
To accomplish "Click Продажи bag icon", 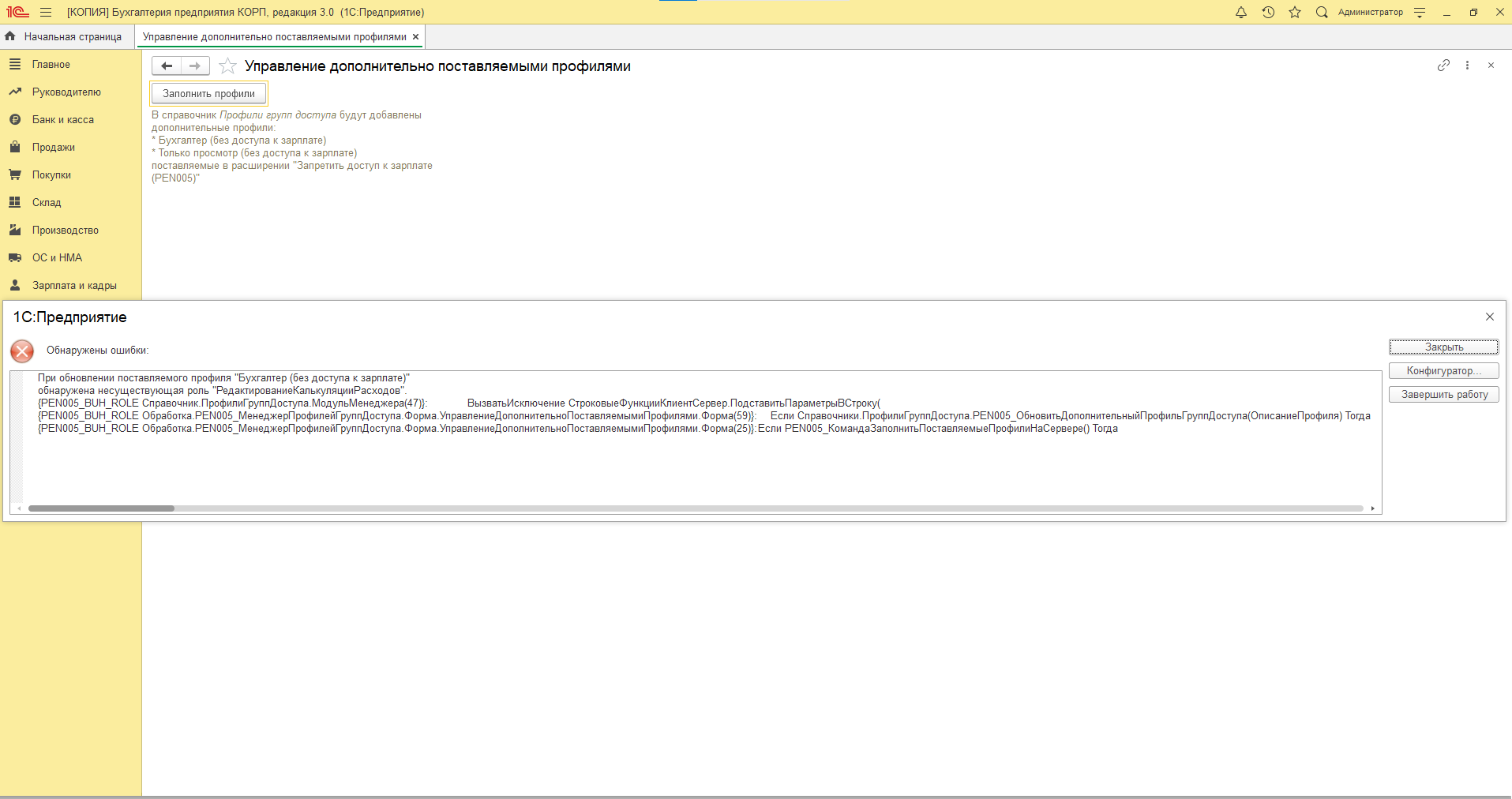I will coord(15,147).
